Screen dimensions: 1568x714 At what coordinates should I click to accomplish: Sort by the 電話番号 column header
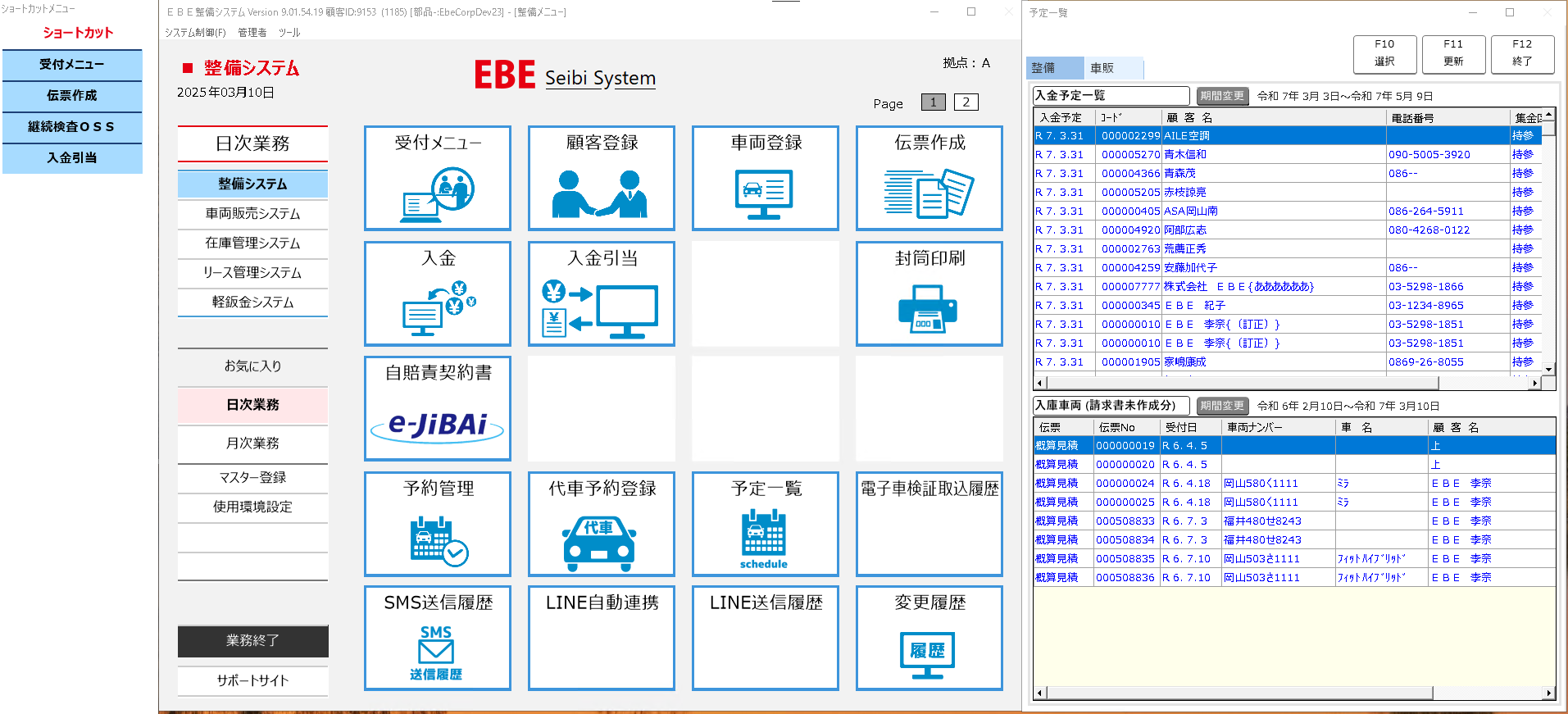click(x=1448, y=118)
